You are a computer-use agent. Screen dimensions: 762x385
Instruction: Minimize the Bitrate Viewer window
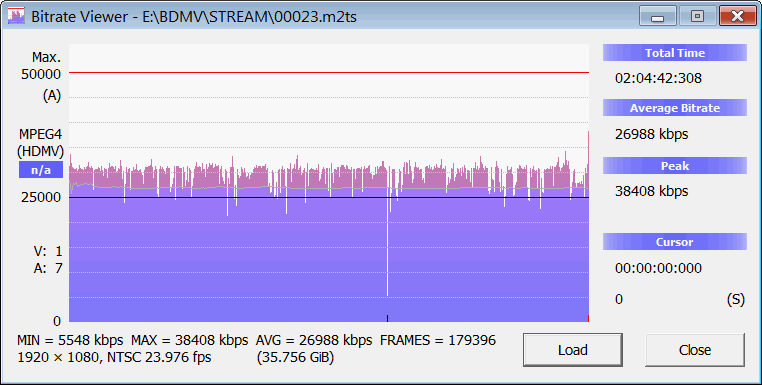658,17
